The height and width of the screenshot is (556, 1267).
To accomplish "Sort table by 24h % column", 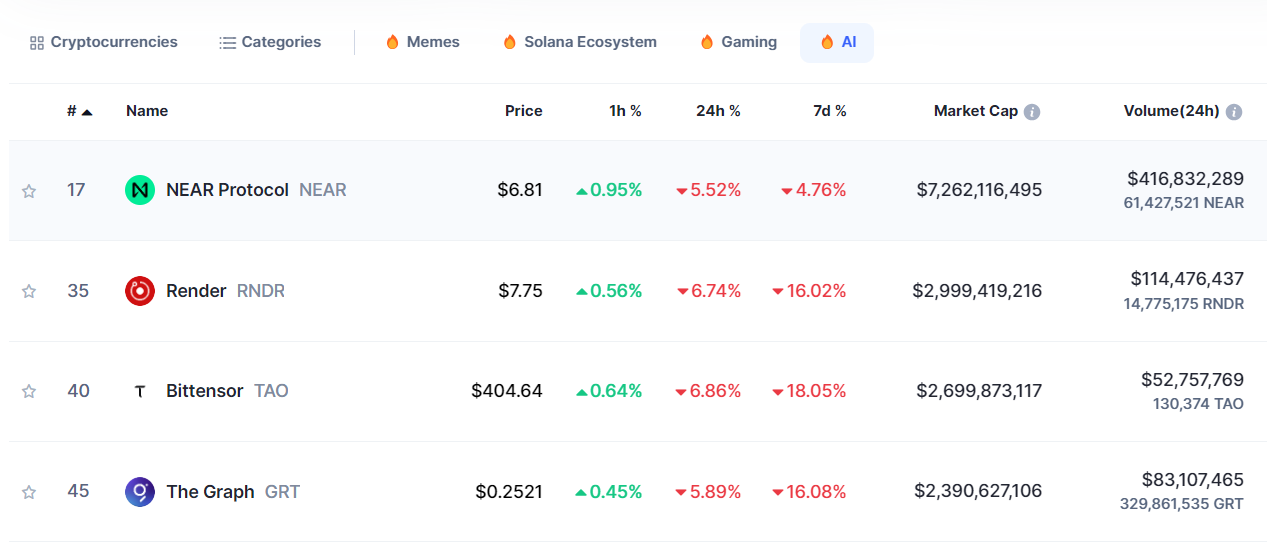I will click(x=718, y=111).
